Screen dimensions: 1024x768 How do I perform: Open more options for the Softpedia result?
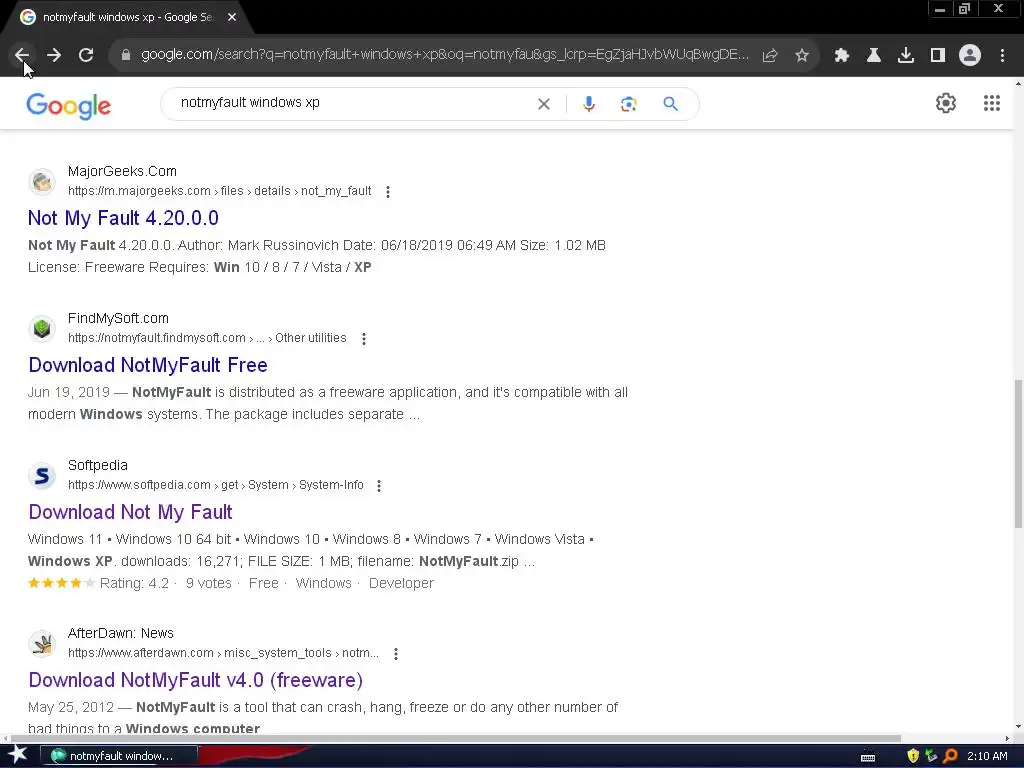379,486
